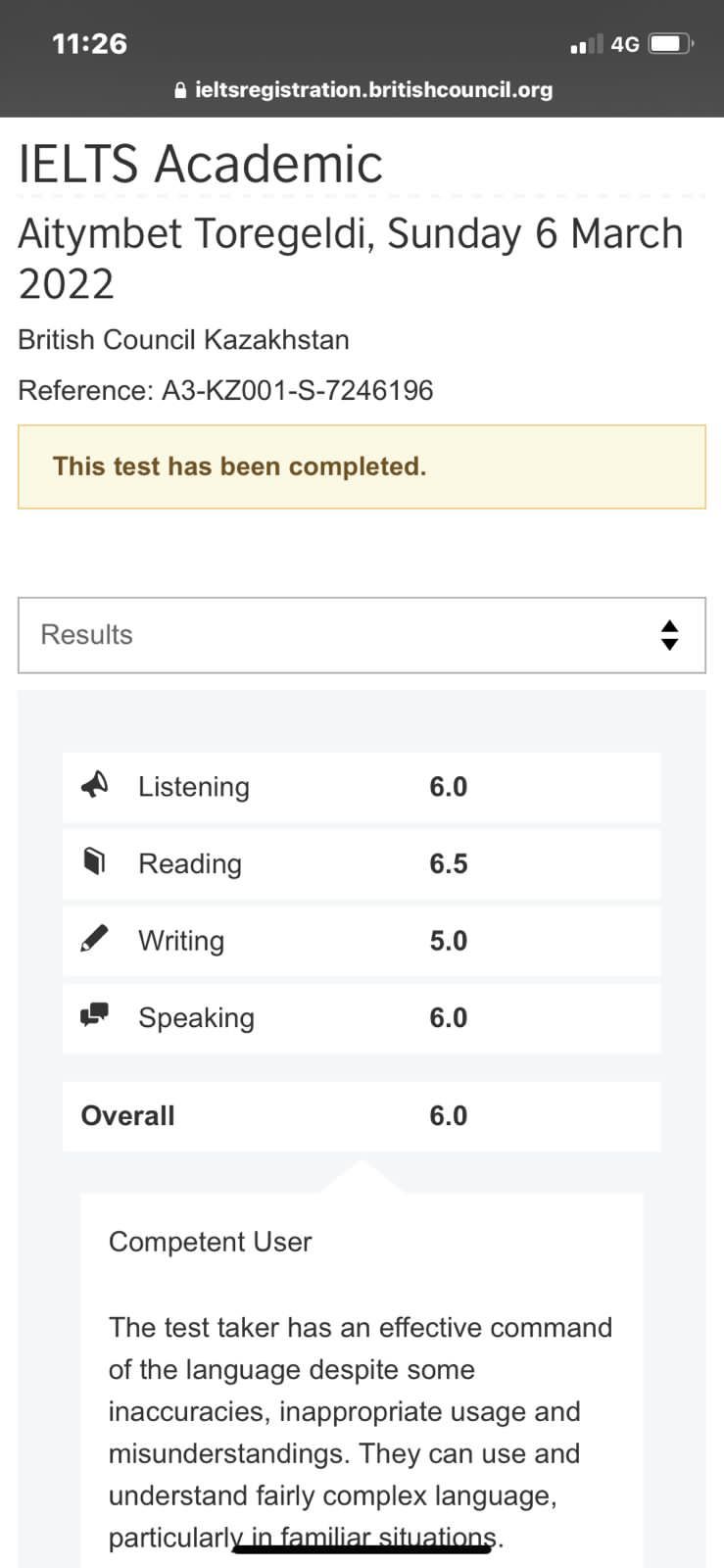Image resolution: width=724 pixels, height=1568 pixels.
Task: Tap the cellular signal bars icon
Action: tap(586, 44)
